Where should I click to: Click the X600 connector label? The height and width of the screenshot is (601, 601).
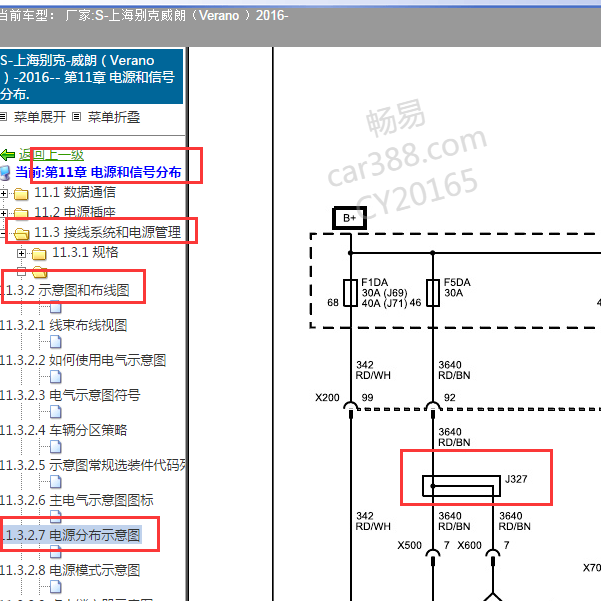tap(469, 545)
